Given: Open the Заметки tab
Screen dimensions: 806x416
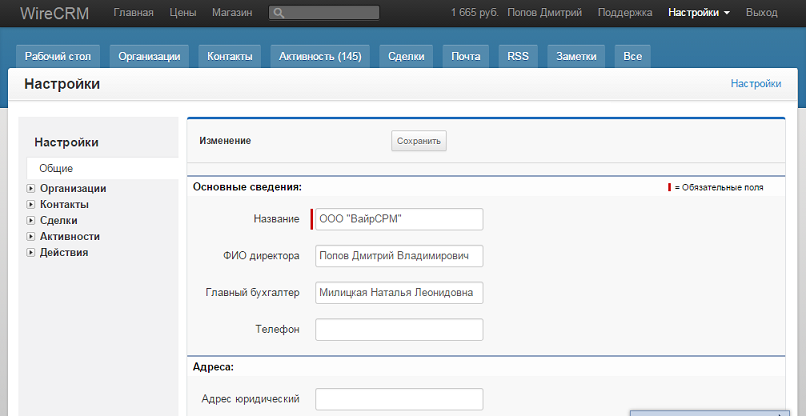Looking at the screenshot, I should point(576,57).
